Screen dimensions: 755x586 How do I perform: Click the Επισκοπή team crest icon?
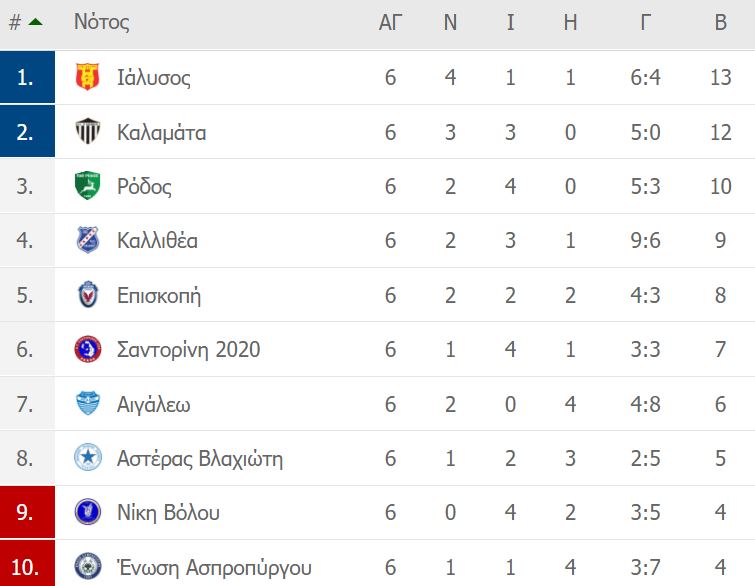pyautogui.click(x=88, y=294)
